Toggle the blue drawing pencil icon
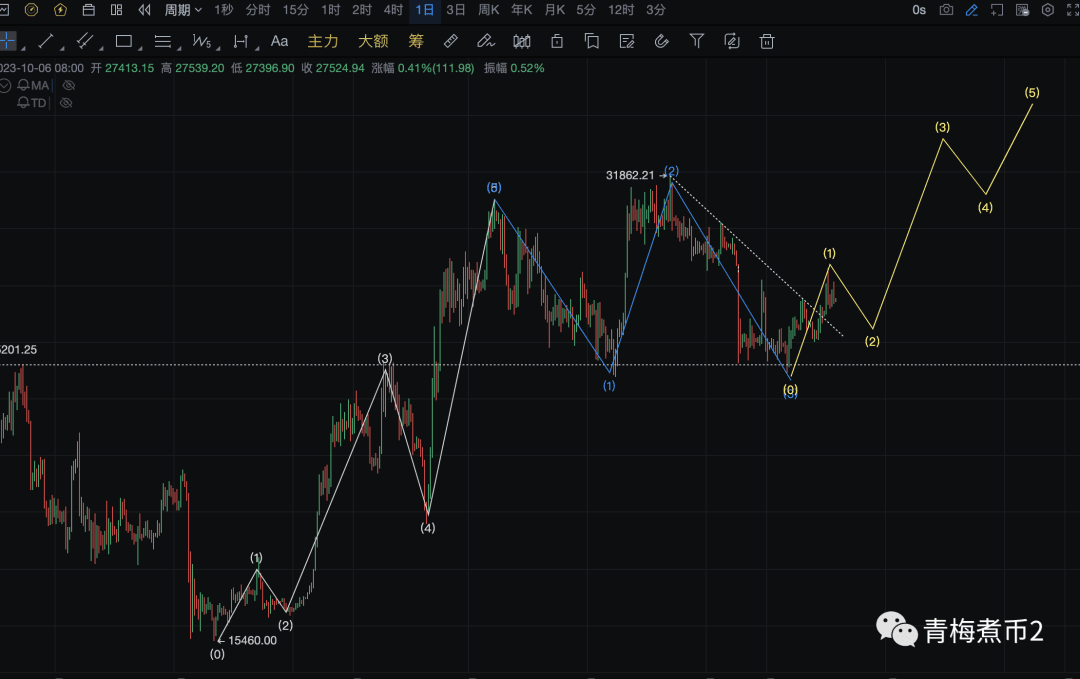 point(971,10)
